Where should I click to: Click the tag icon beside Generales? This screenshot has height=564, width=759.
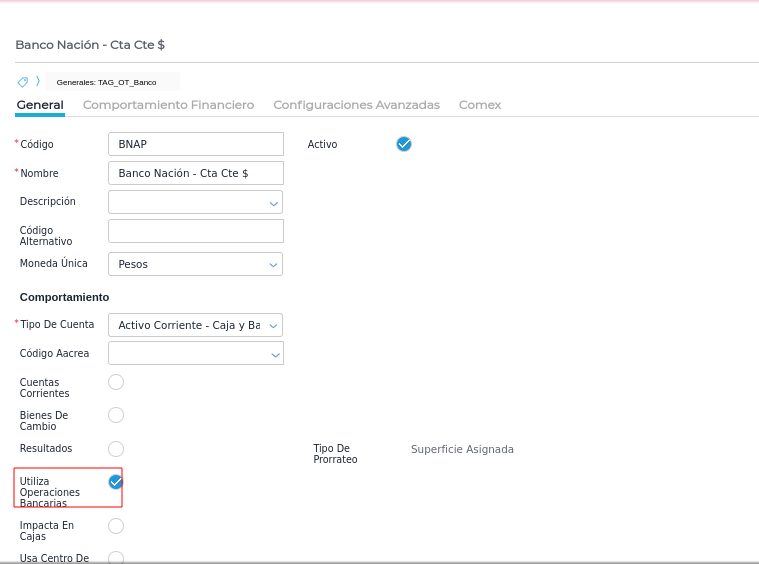pos(22,82)
